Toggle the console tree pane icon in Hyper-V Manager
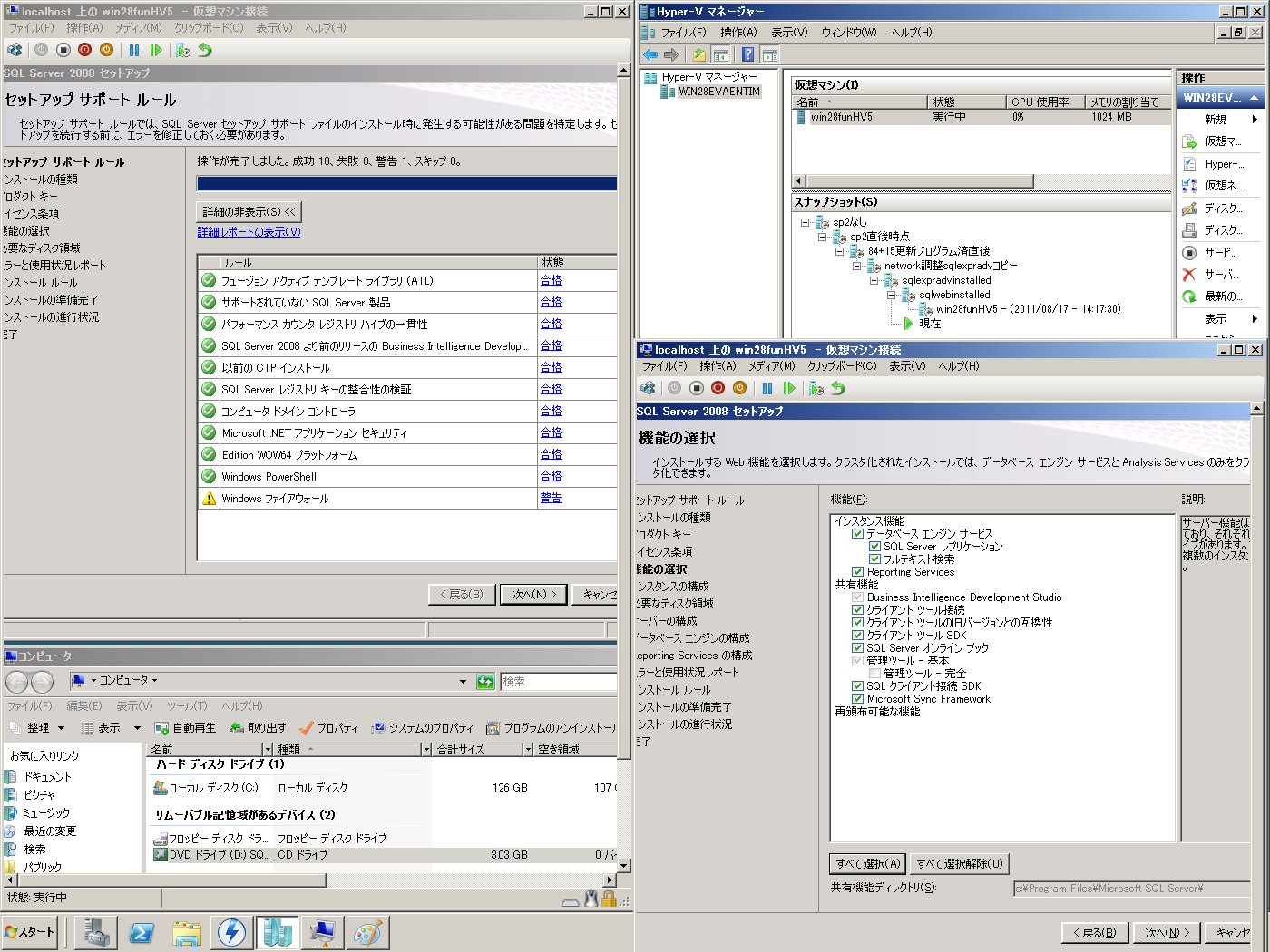The image size is (1270, 952). click(x=722, y=54)
